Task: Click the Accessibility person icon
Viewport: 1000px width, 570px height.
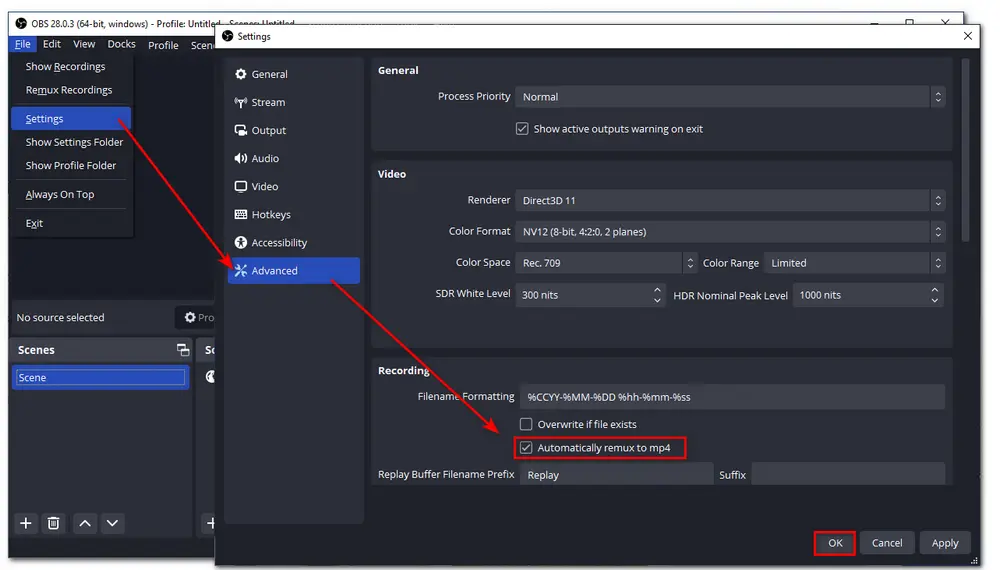Action: (240, 242)
